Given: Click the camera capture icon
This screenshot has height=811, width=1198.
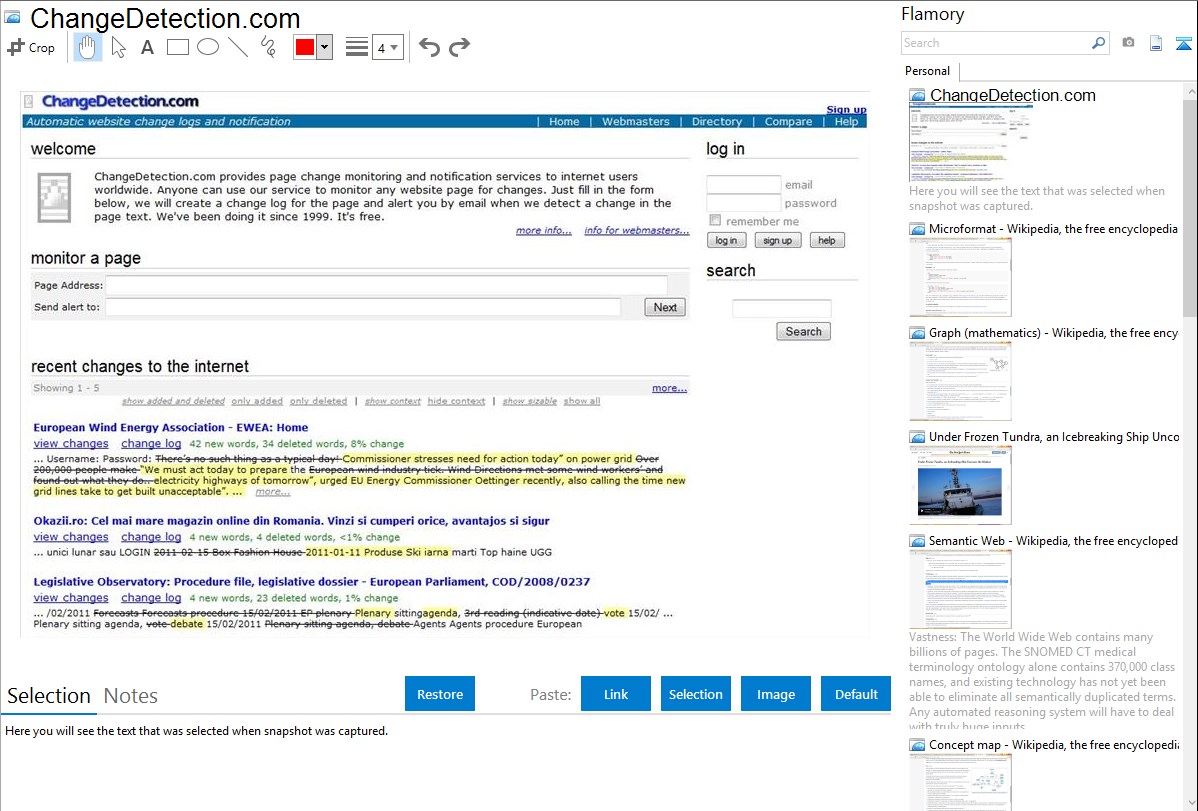Looking at the screenshot, I should coord(1128,43).
